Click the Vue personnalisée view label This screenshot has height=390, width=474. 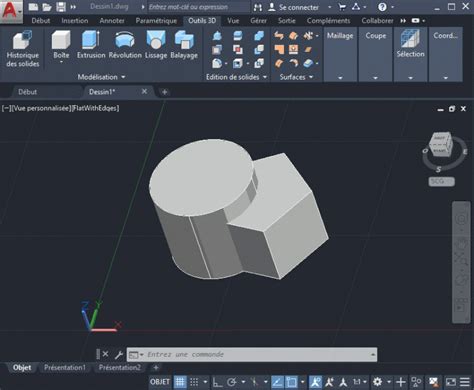pyautogui.click(x=42, y=108)
